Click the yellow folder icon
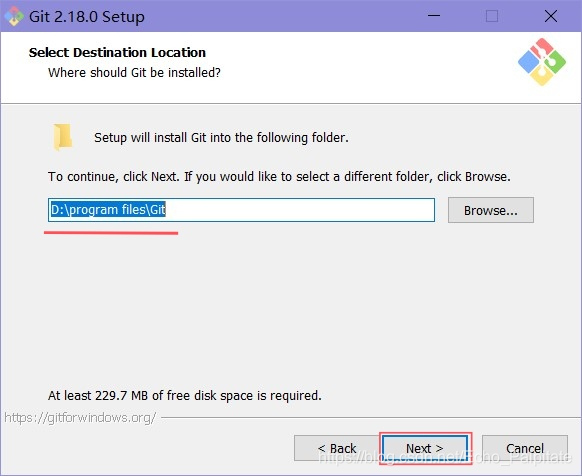Image resolution: width=582 pixels, height=476 pixels. point(62,137)
